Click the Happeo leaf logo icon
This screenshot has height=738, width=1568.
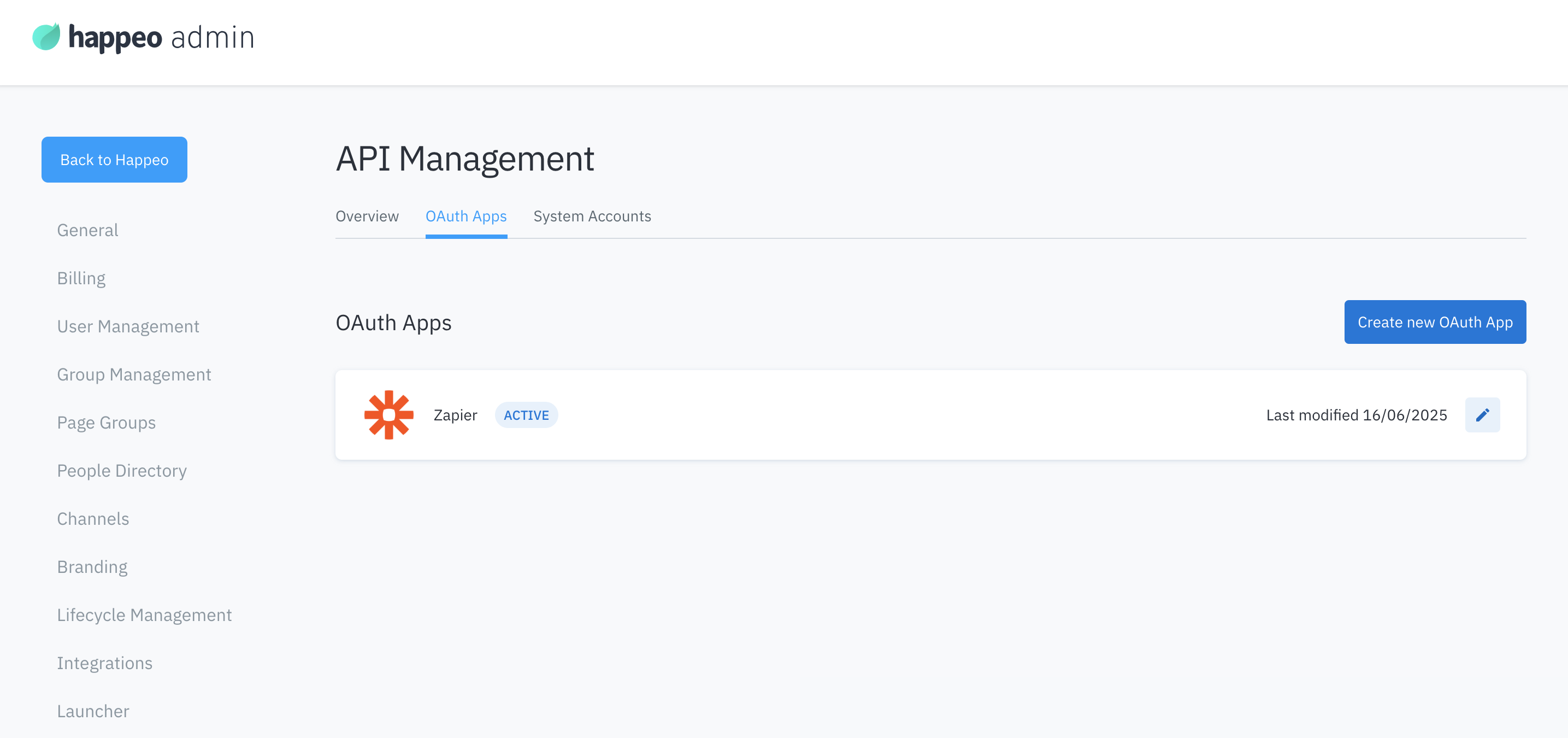pyautogui.click(x=46, y=37)
